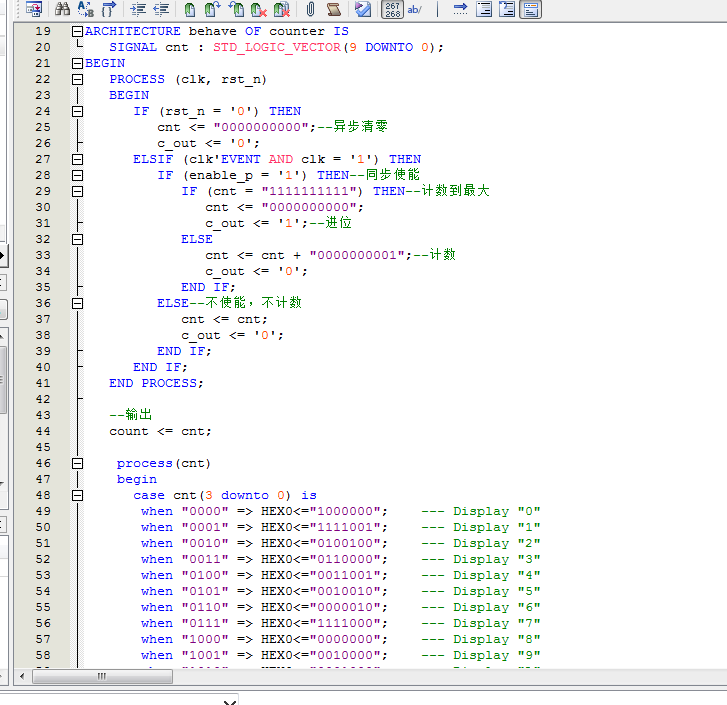Click the paperclip insert file icon
This screenshot has height=705, width=727.
click(x=310, y=9)
